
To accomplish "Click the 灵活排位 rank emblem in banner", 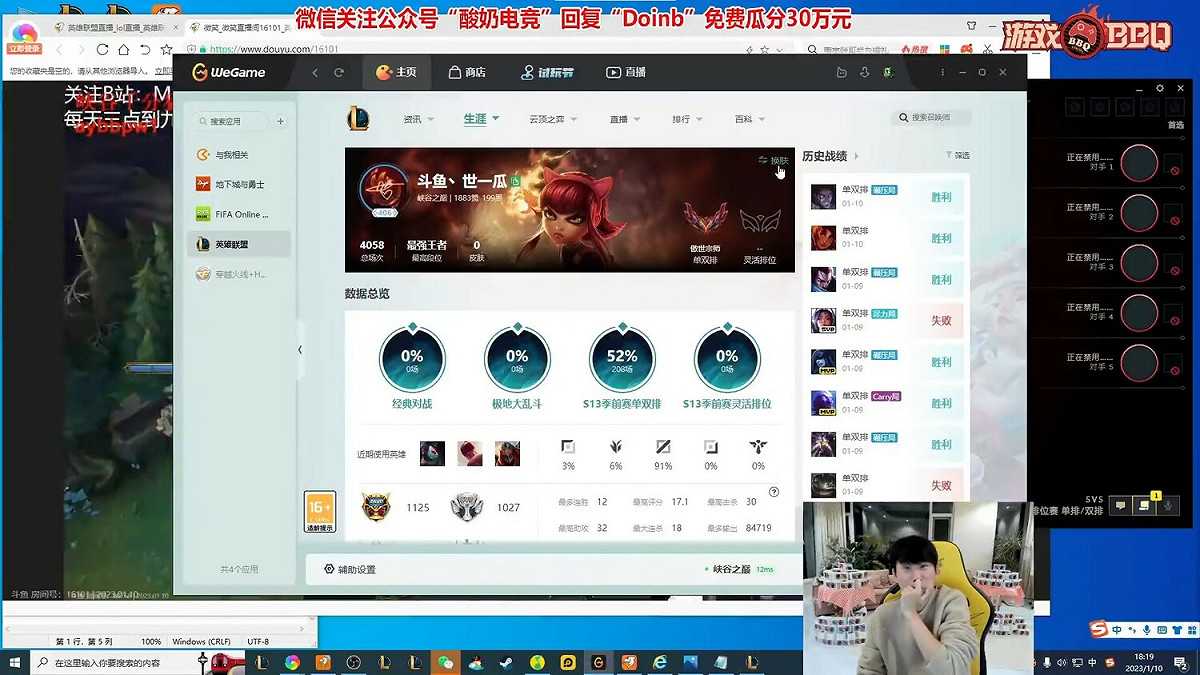I will [x=760, y=221].
